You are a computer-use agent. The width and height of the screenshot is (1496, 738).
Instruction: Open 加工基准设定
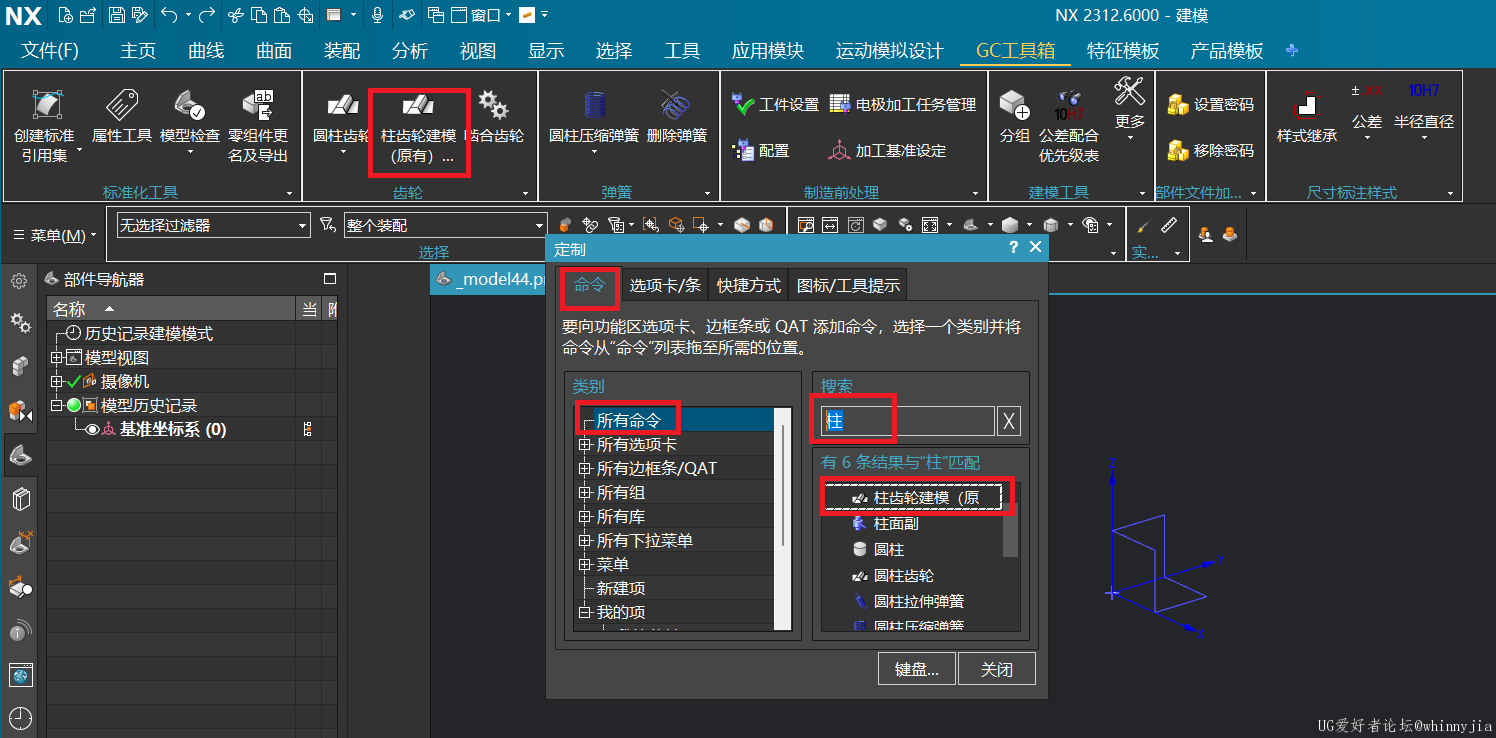[887, 150]
